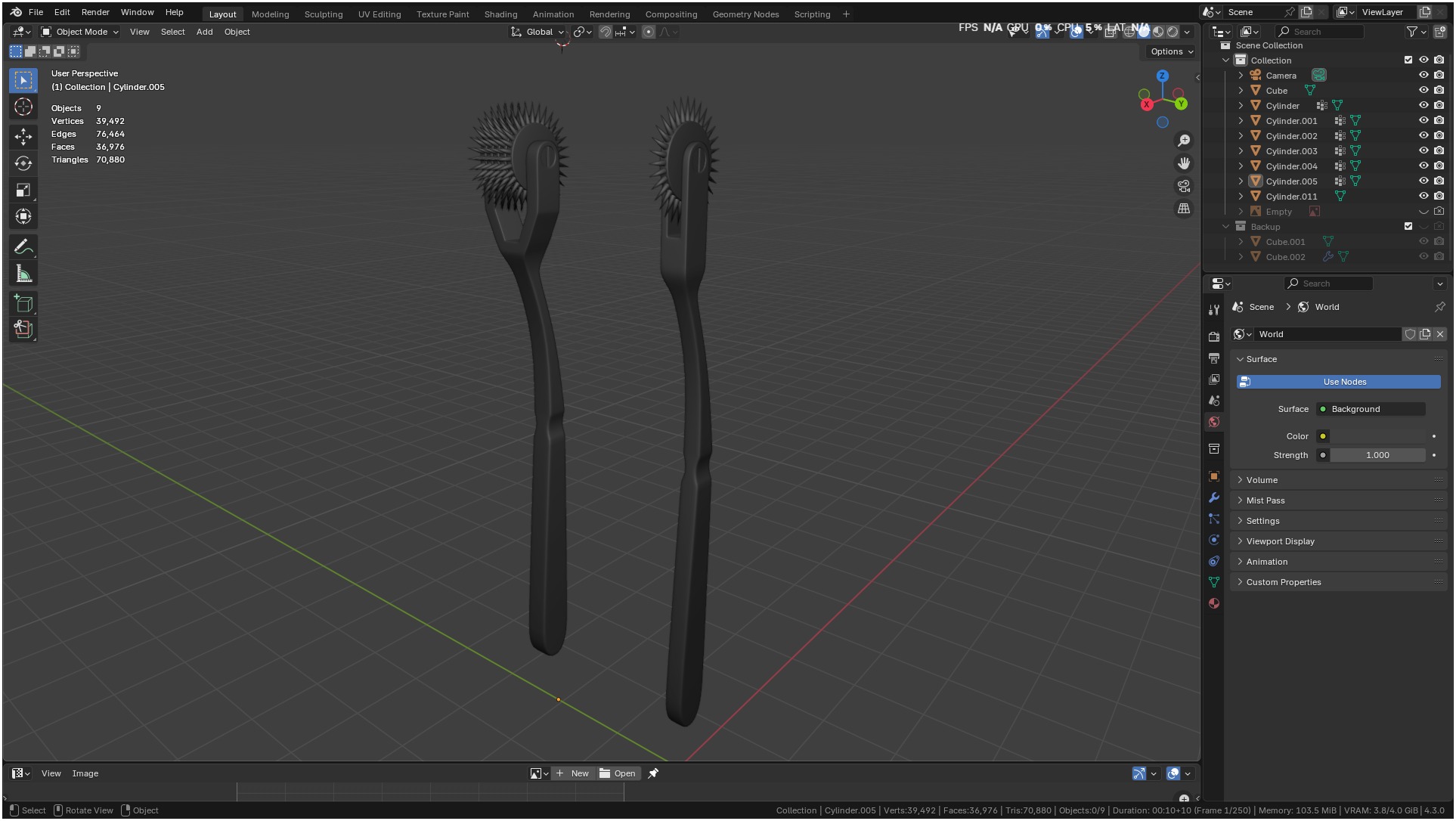Select the 3D Cursor tool

tap(23, 107)
